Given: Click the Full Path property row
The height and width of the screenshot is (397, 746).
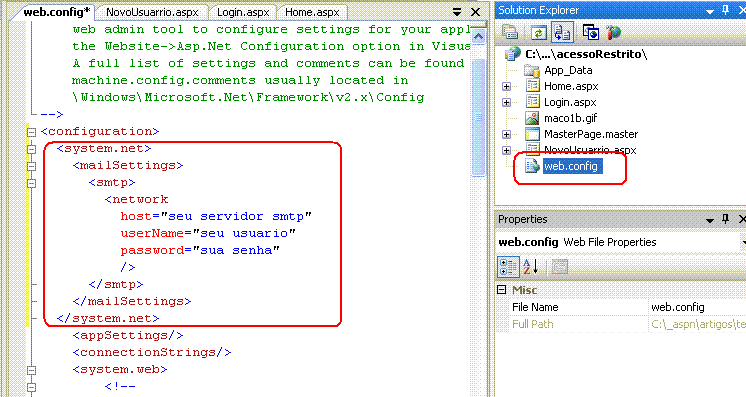Looking at the screenshot, I should pos(620,324).
